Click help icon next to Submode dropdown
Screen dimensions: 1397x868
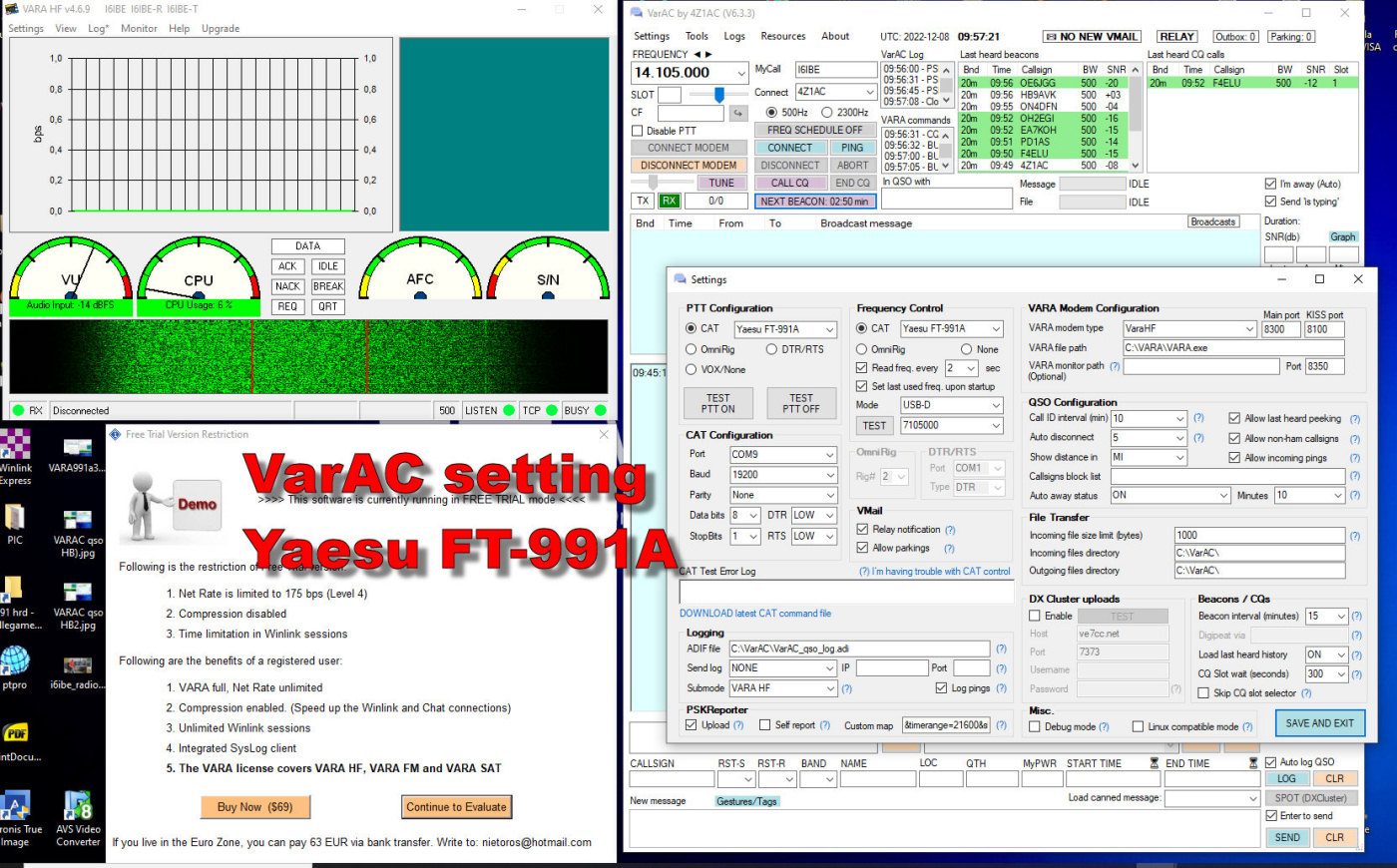846,688
